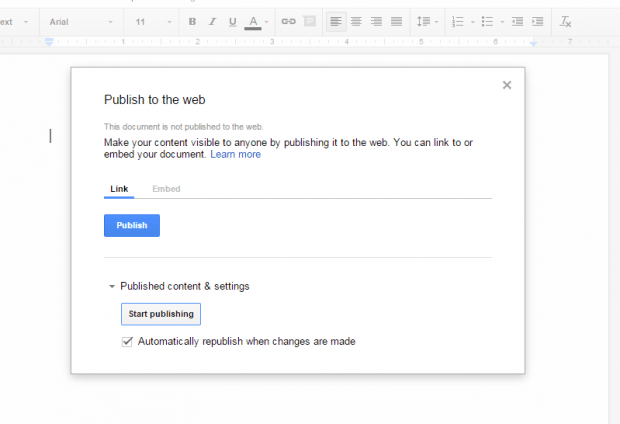Viewport: 620px width, 424px height.
Task: Apply underline formatting
Action: [232, 21]
